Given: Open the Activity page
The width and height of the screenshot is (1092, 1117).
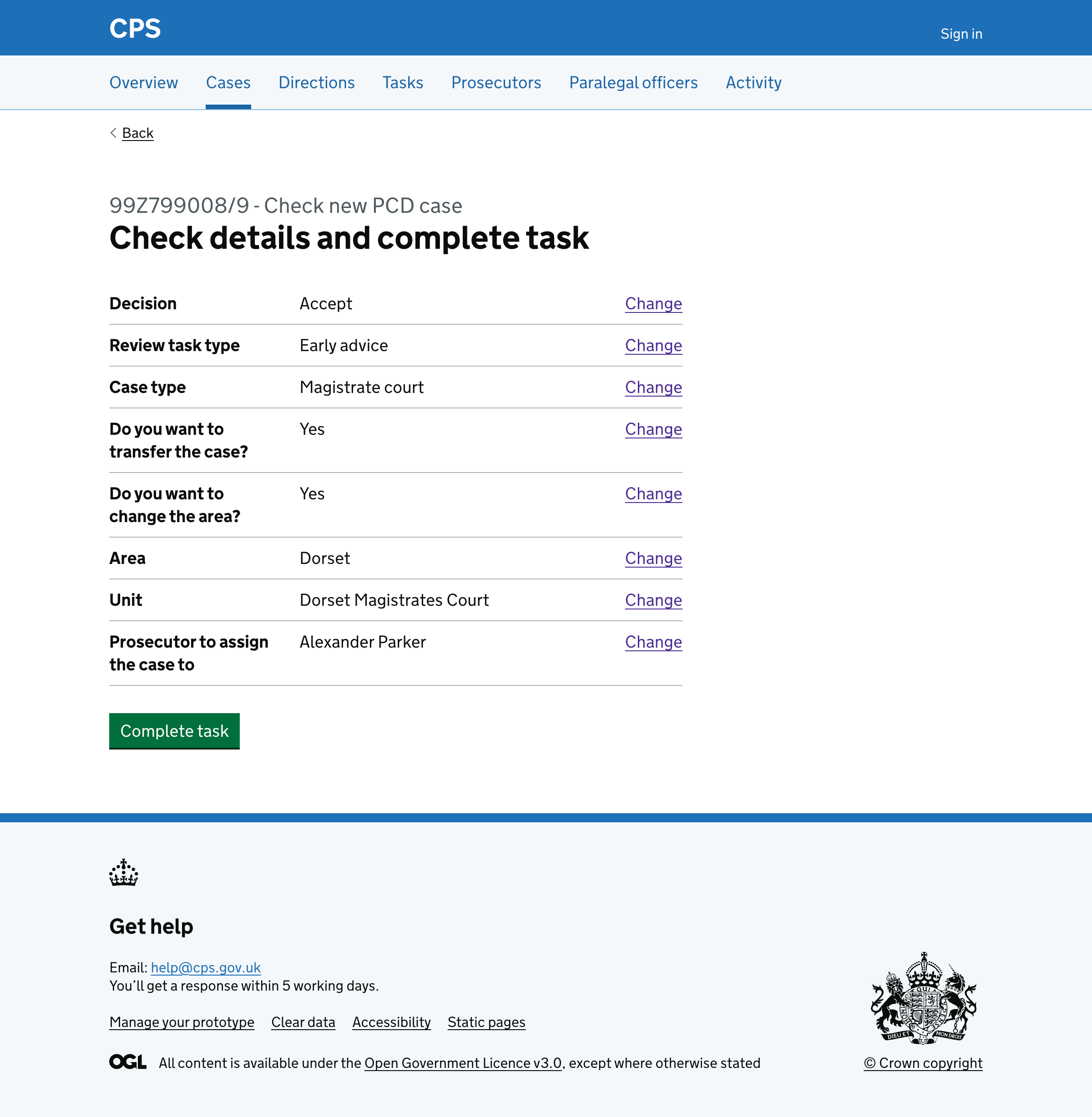Looking at the screenshot, I should click(x=753, y=83).
